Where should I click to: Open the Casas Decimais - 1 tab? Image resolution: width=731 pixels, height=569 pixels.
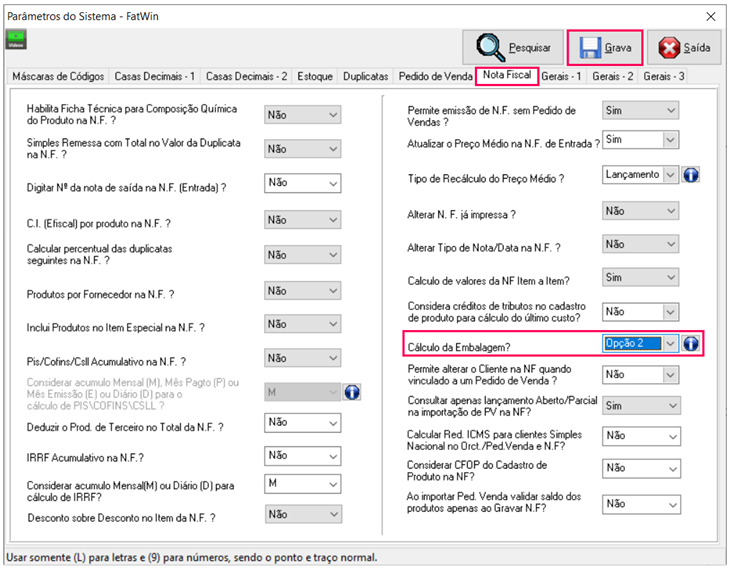click(155, 76)
